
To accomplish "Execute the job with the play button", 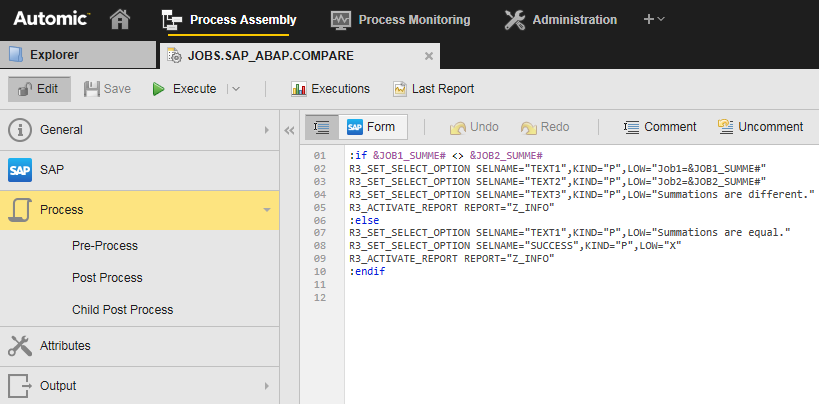I will click(x=184, y=89).
